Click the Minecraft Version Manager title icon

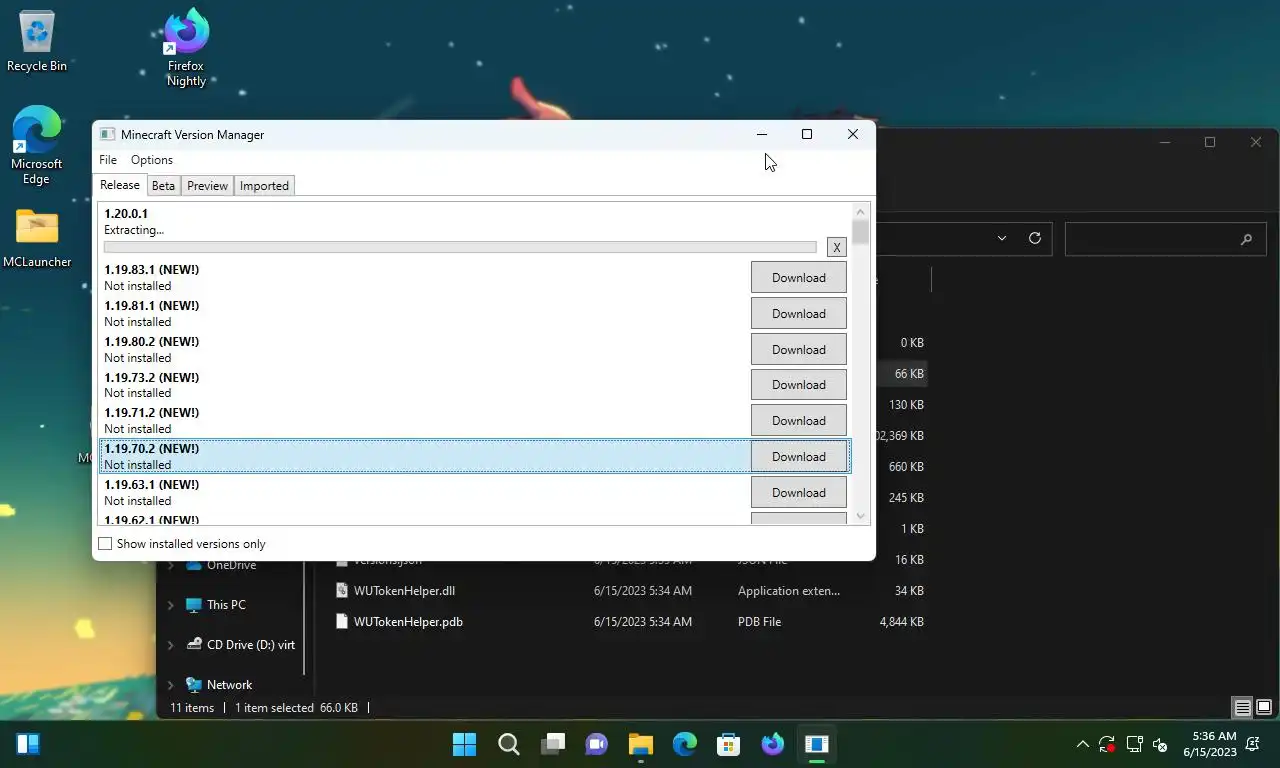click(x=108, y=135)
